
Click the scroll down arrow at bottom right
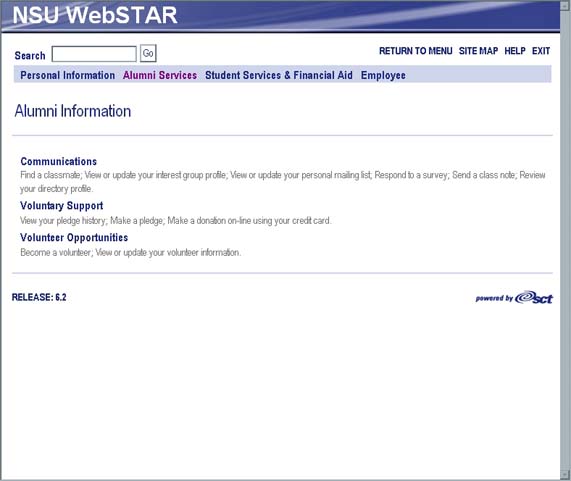click(x=566, y=475)
